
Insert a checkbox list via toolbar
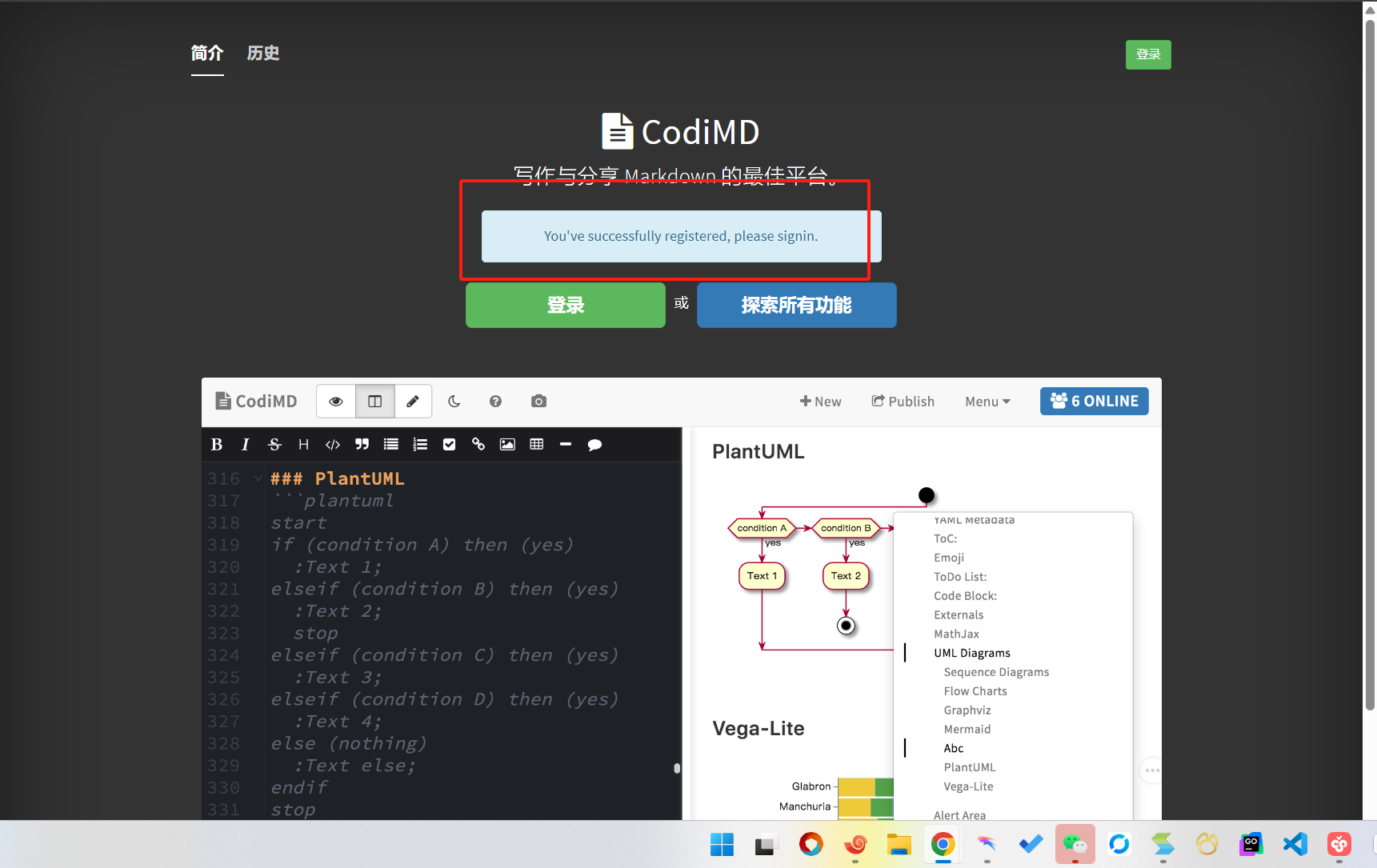[450, 445]
